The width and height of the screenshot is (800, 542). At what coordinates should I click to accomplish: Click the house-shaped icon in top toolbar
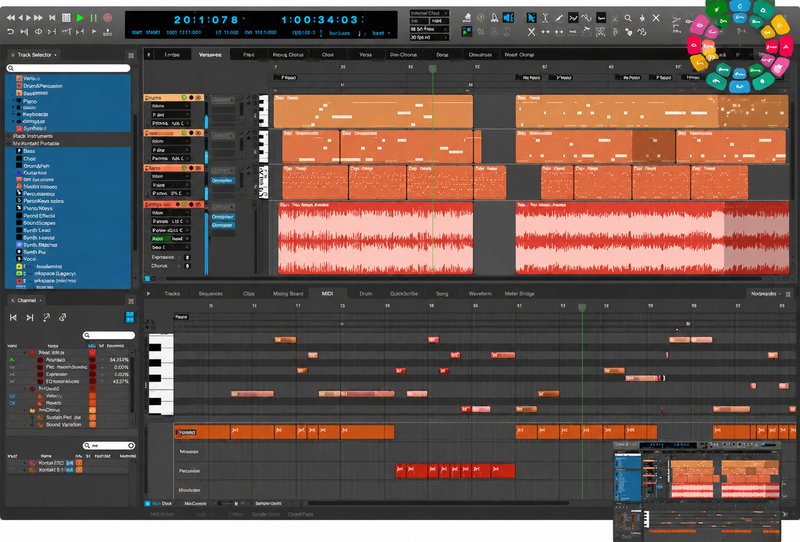pyautogui.click(x=467, y=18)
